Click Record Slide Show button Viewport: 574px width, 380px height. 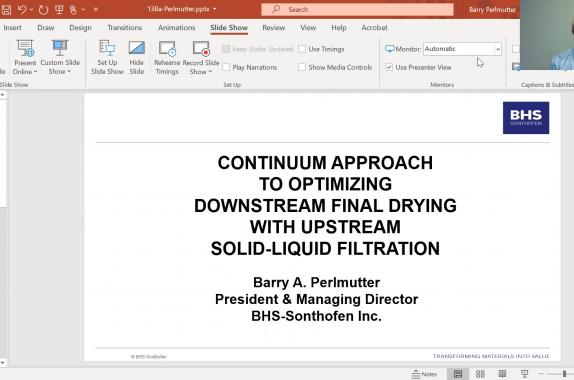(201, 57)
